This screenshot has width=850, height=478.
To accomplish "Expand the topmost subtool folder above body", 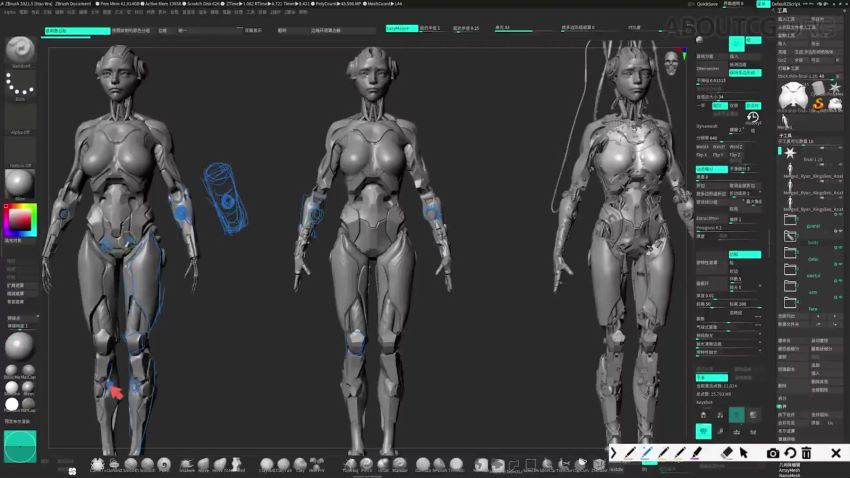I will [x=790, y=219].
